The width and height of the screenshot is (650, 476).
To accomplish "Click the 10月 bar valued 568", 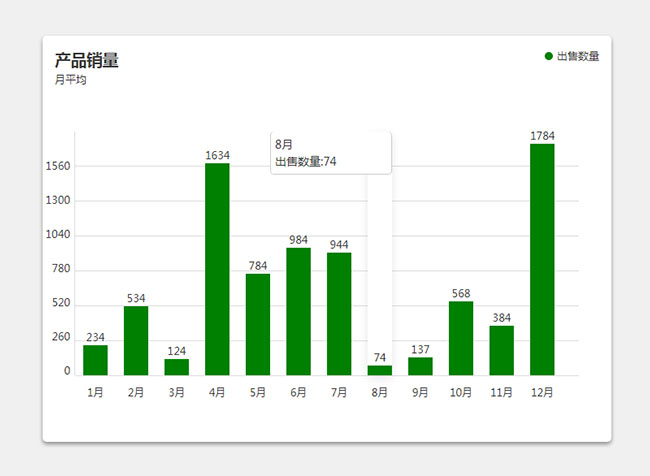I will coord(461,338).
